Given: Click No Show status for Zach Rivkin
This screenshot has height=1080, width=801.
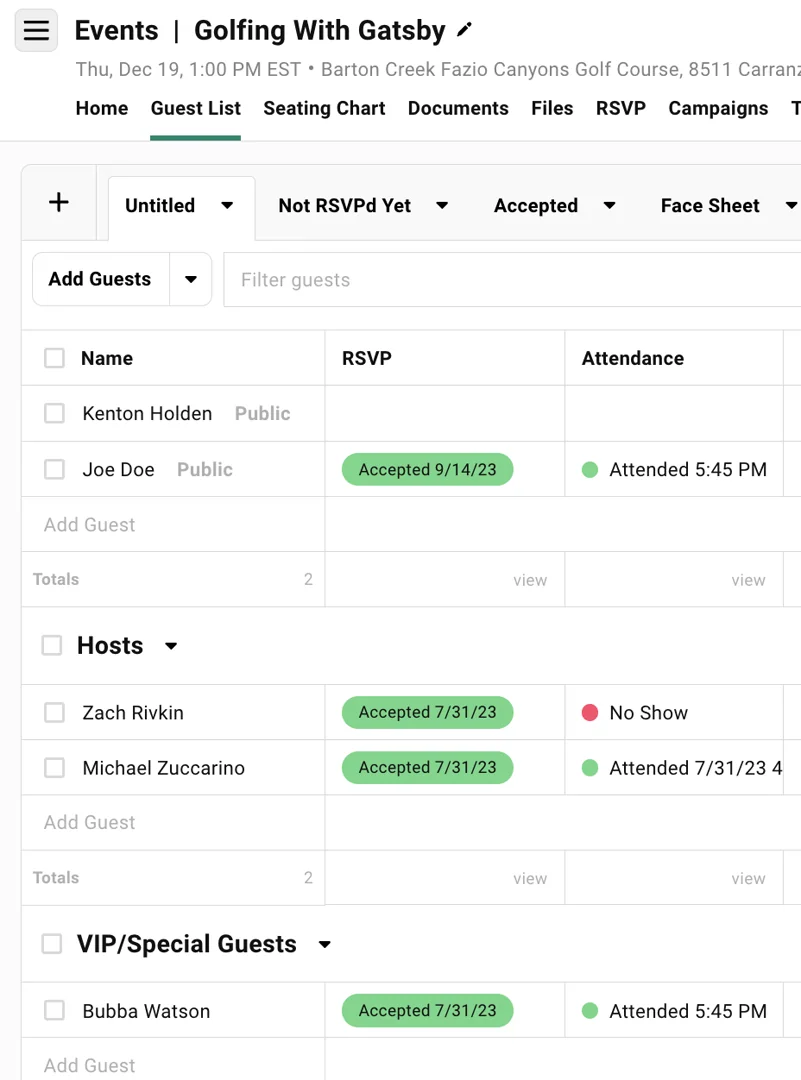Looking at the screenshot, I should 648,712.
